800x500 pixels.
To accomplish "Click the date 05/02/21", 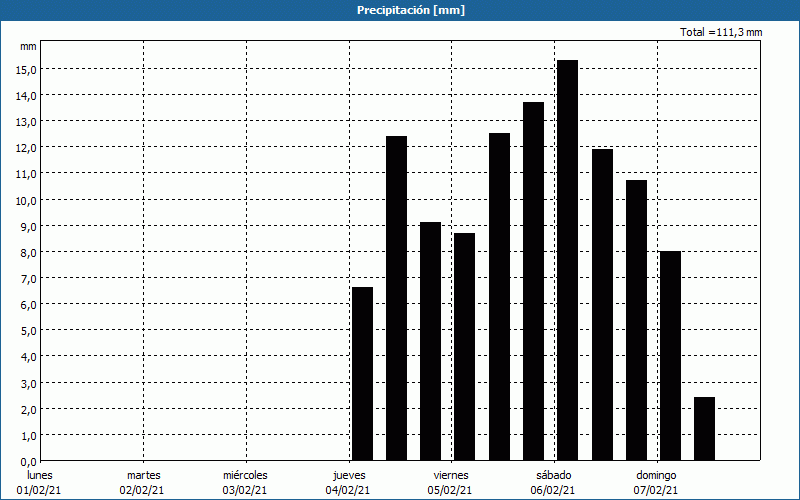I will point(450,490).
